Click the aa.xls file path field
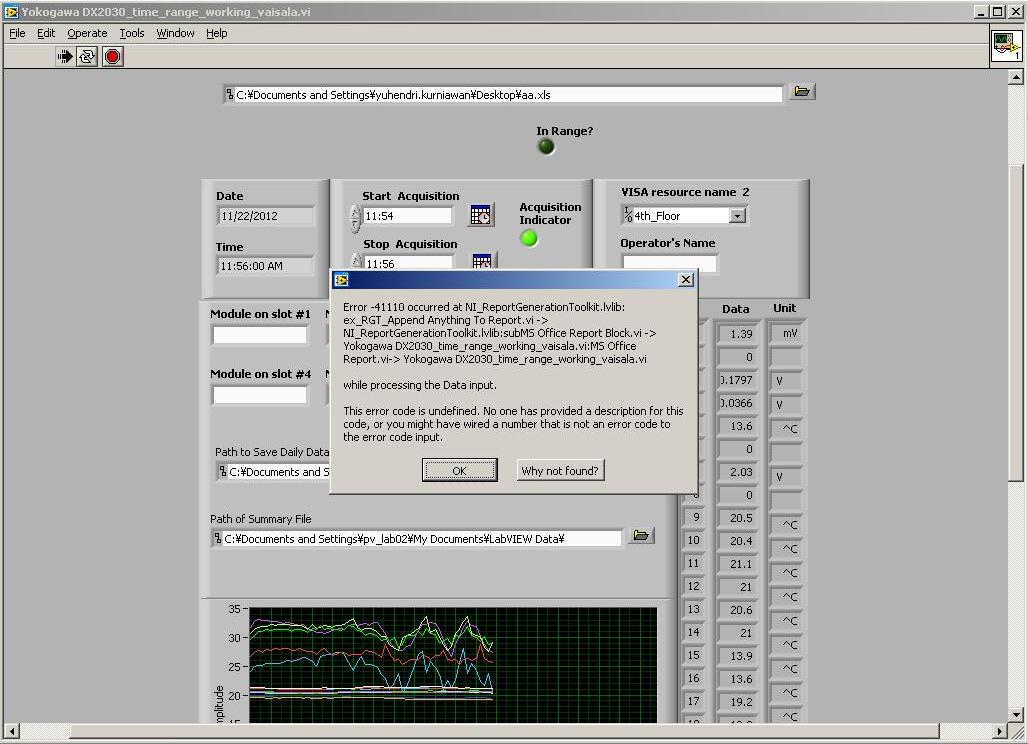The height and width of the screenshot is (744, 1028). [504, 94]
